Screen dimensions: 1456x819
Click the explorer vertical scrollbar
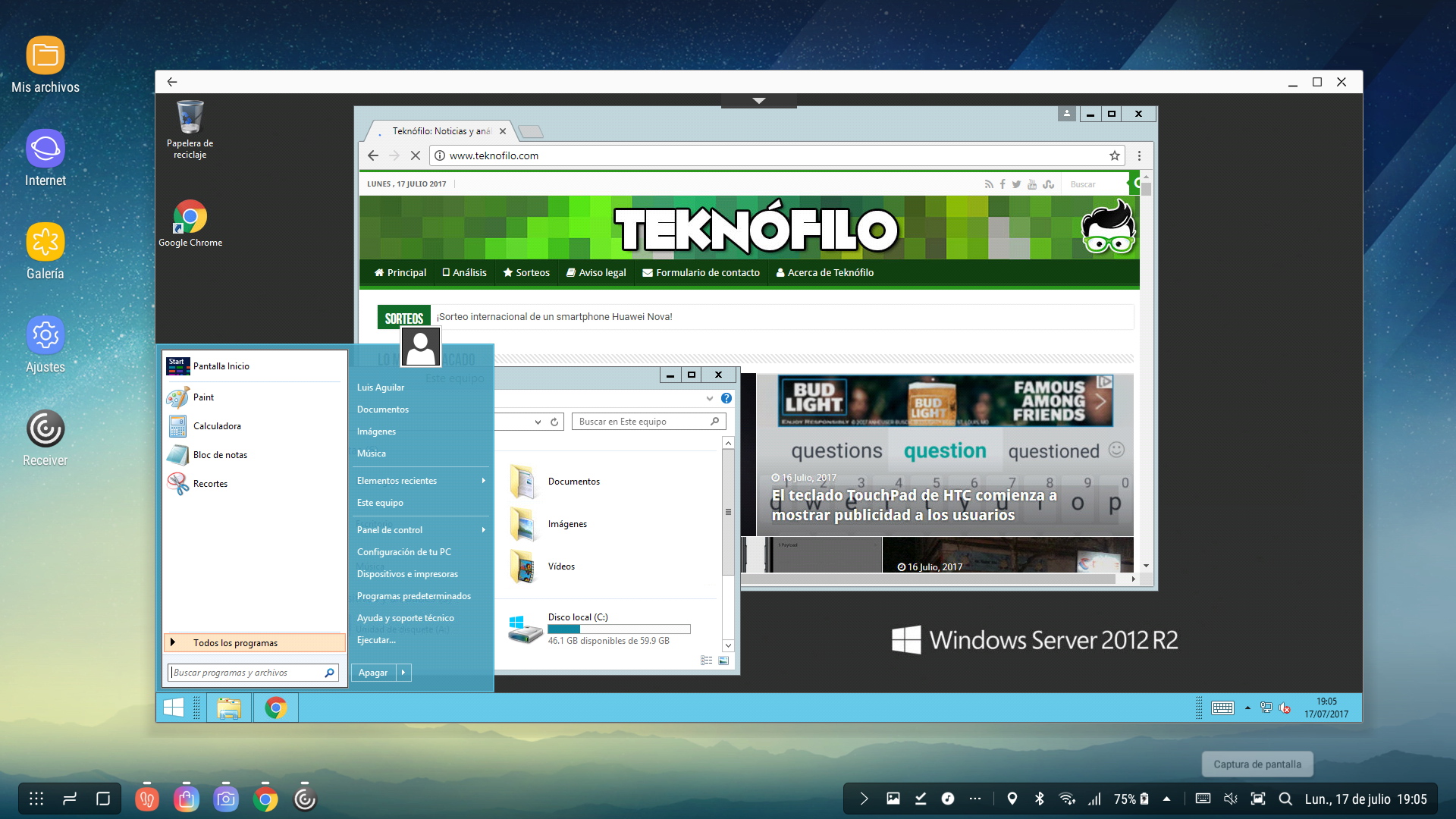728,512
